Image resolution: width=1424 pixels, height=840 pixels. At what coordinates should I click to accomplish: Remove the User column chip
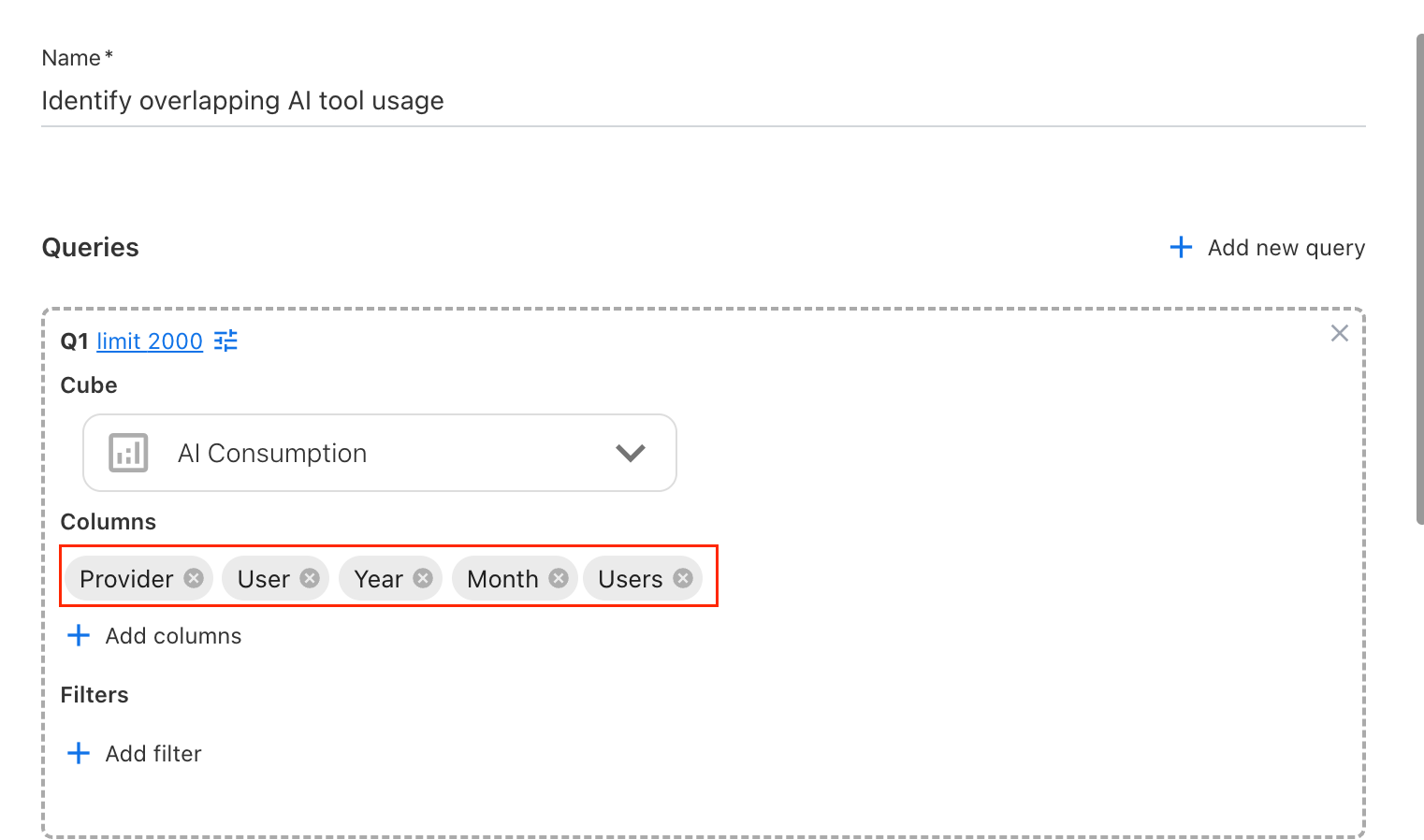[x=310, y=578]
